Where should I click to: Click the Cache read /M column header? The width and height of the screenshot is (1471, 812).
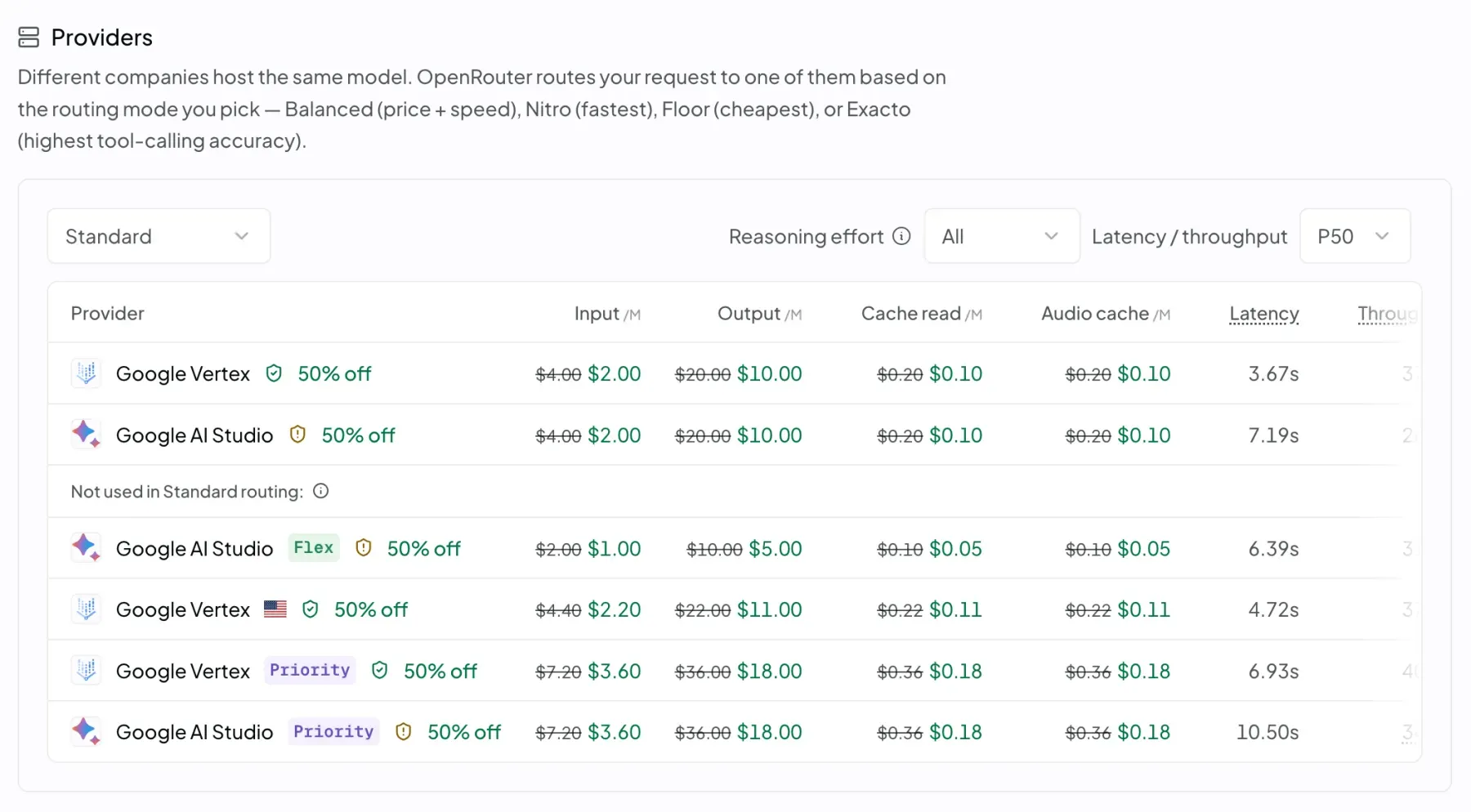[922, 314]
